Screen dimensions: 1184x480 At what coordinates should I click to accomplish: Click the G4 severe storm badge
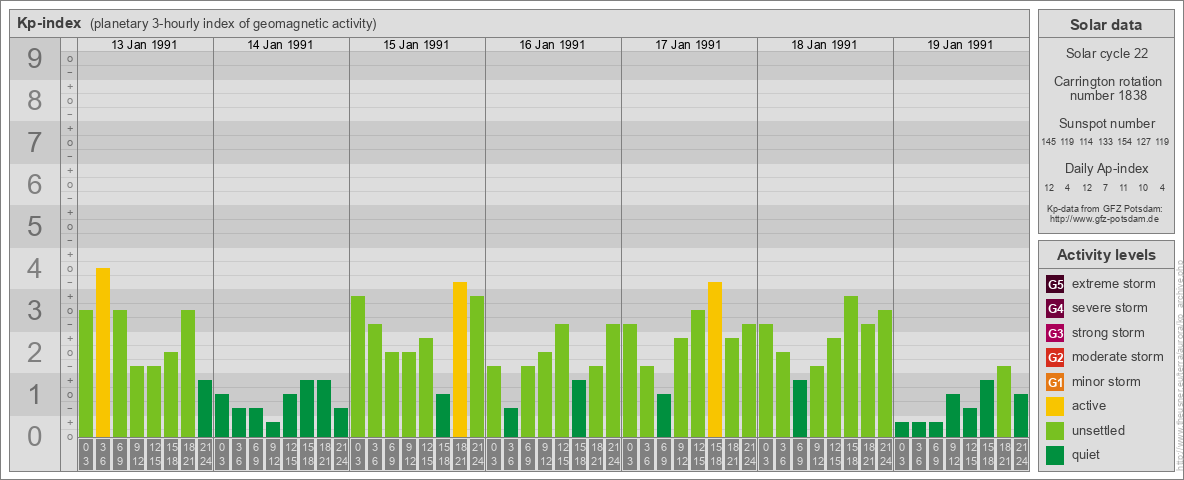click(x=1055, y=309)
